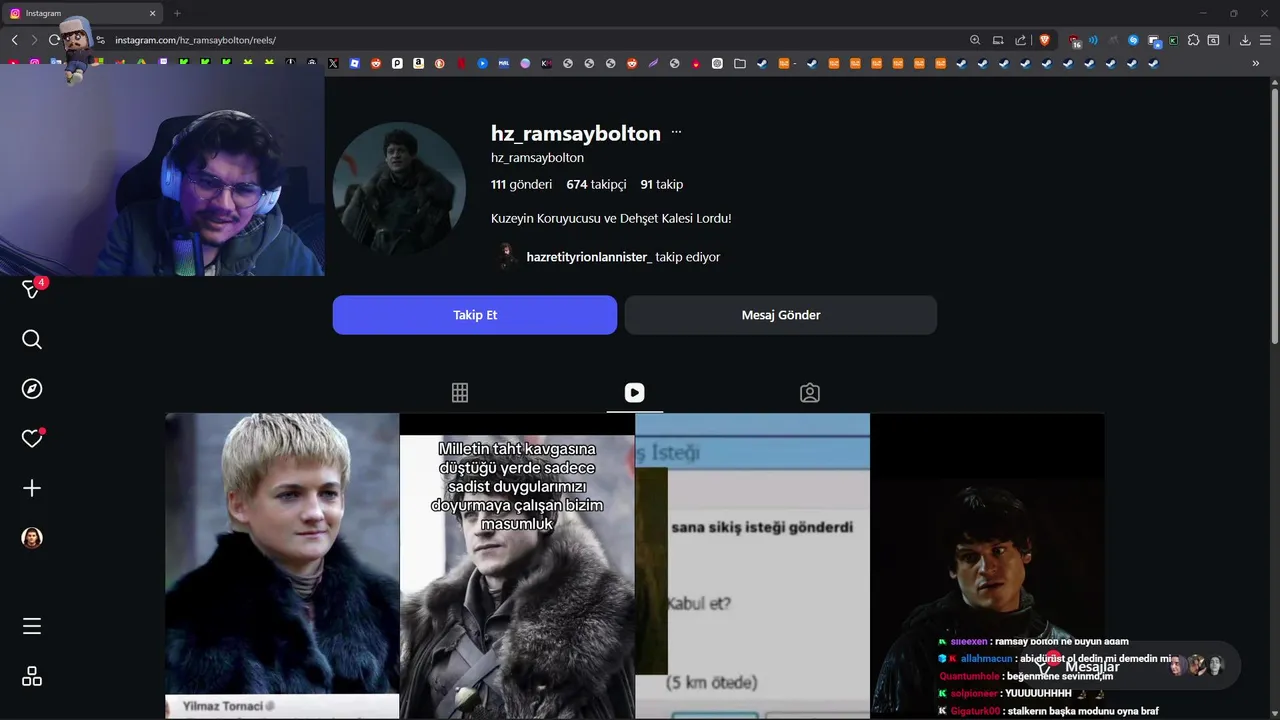Image resolution: width=1280 pixels, height=720 pixels.
Task: Switch to the posts grid tab
Action: [460, 393]
